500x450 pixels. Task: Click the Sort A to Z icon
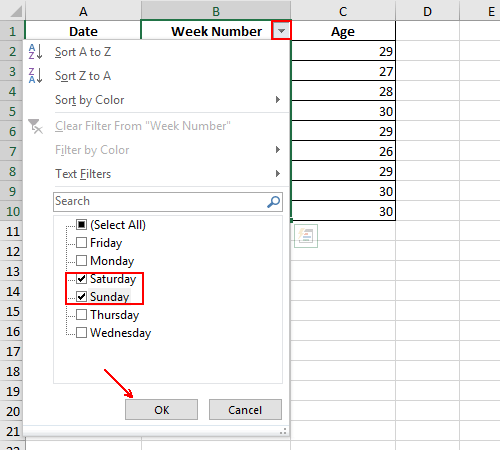click(35, 52)
